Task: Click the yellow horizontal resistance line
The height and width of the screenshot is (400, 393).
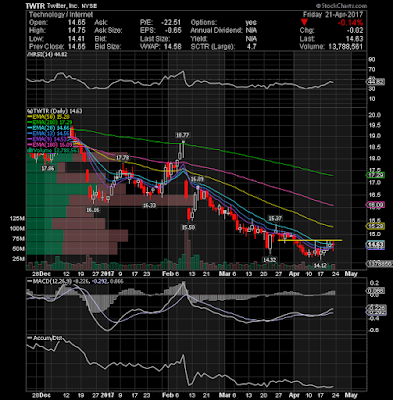Action: pos(310,240)
